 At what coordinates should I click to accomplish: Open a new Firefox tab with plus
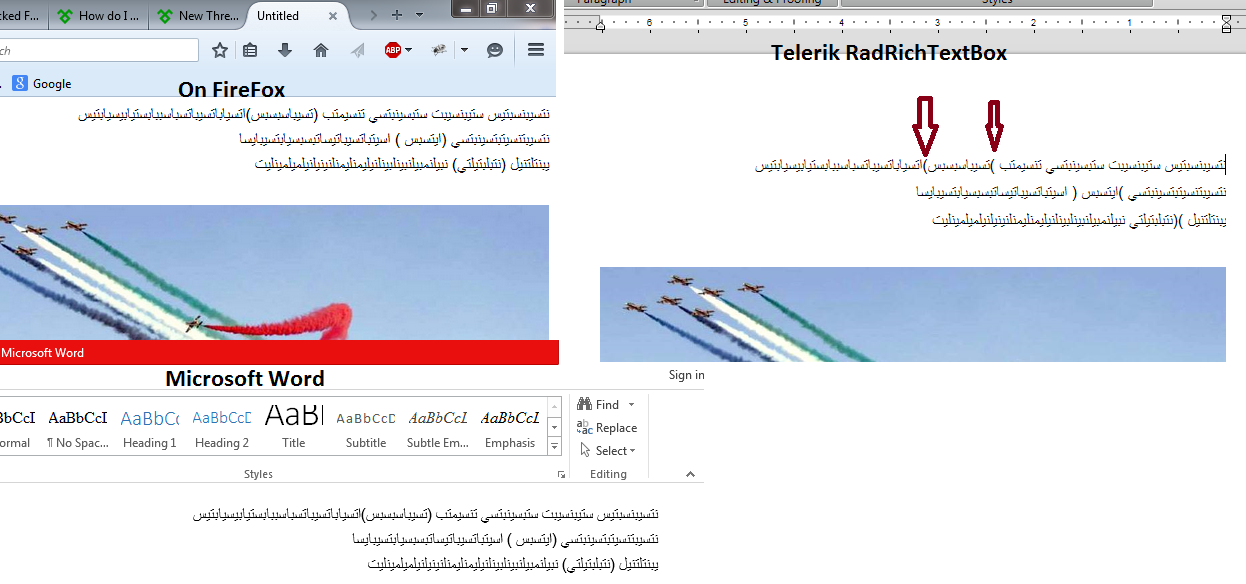coord(397,15)
